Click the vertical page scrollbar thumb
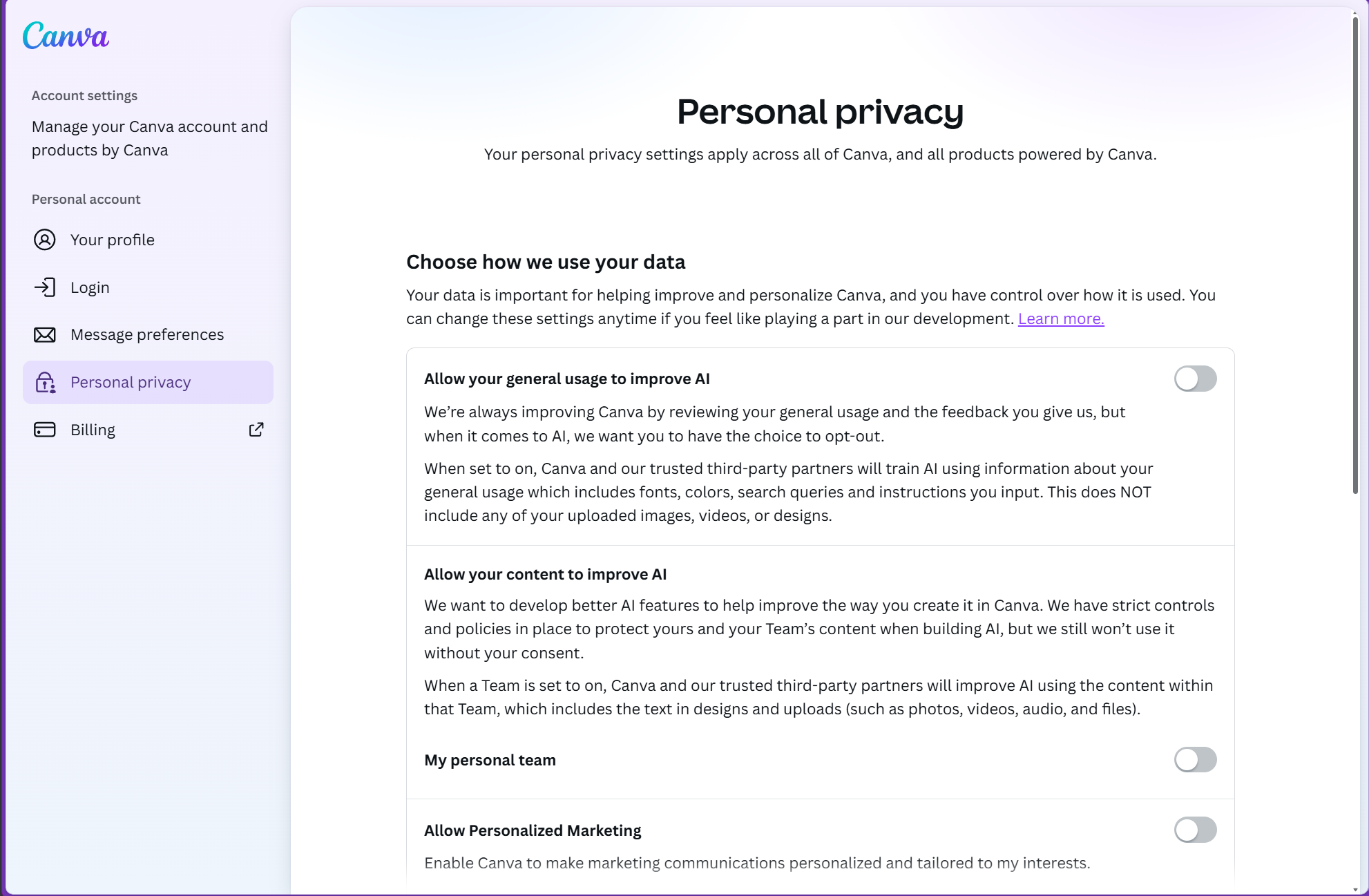Screen dimensions: 1369x896 [x=1355, y=256]
